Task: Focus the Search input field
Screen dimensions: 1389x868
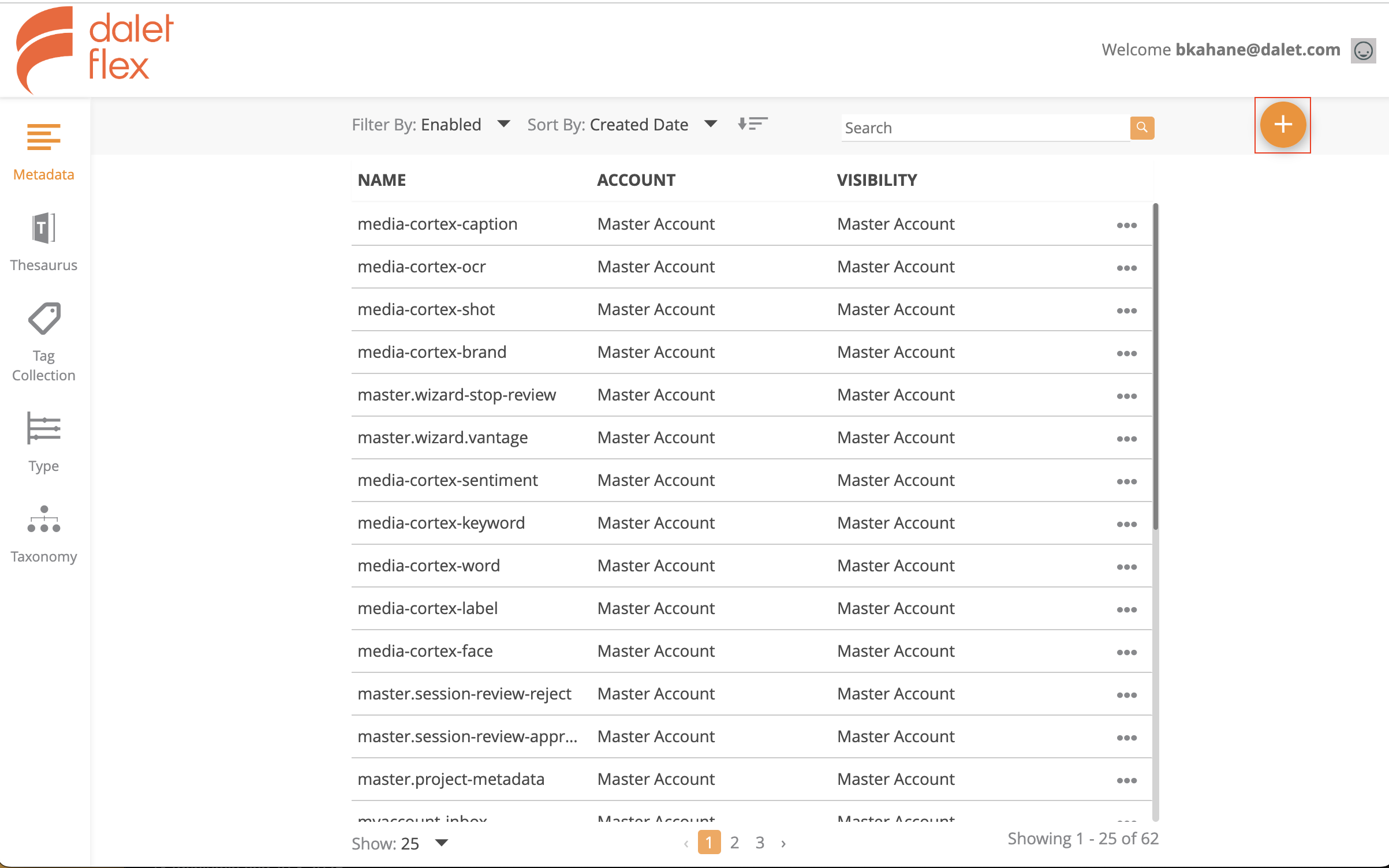Action: 985,128
